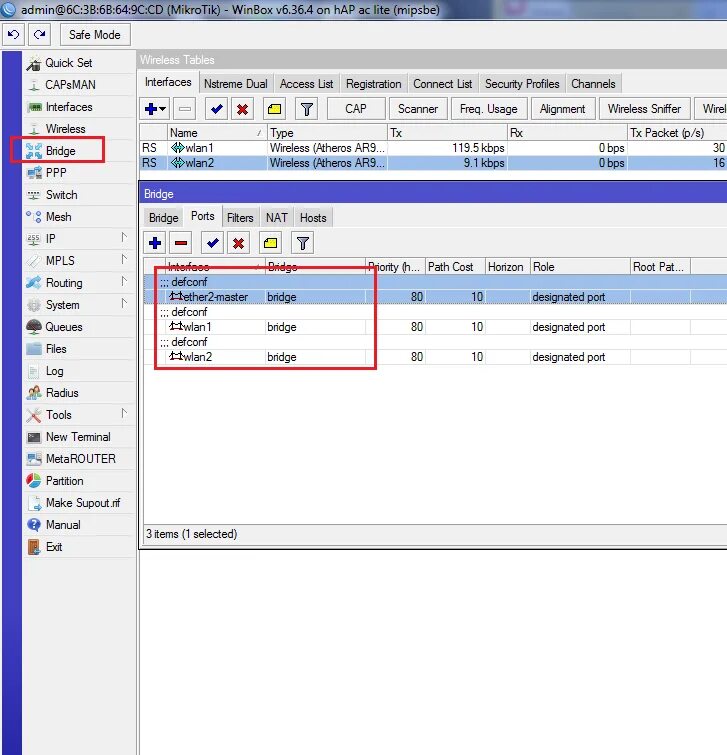Switch to the NAT tab in Bridge window
727x755 pixels.
[277, 218]
